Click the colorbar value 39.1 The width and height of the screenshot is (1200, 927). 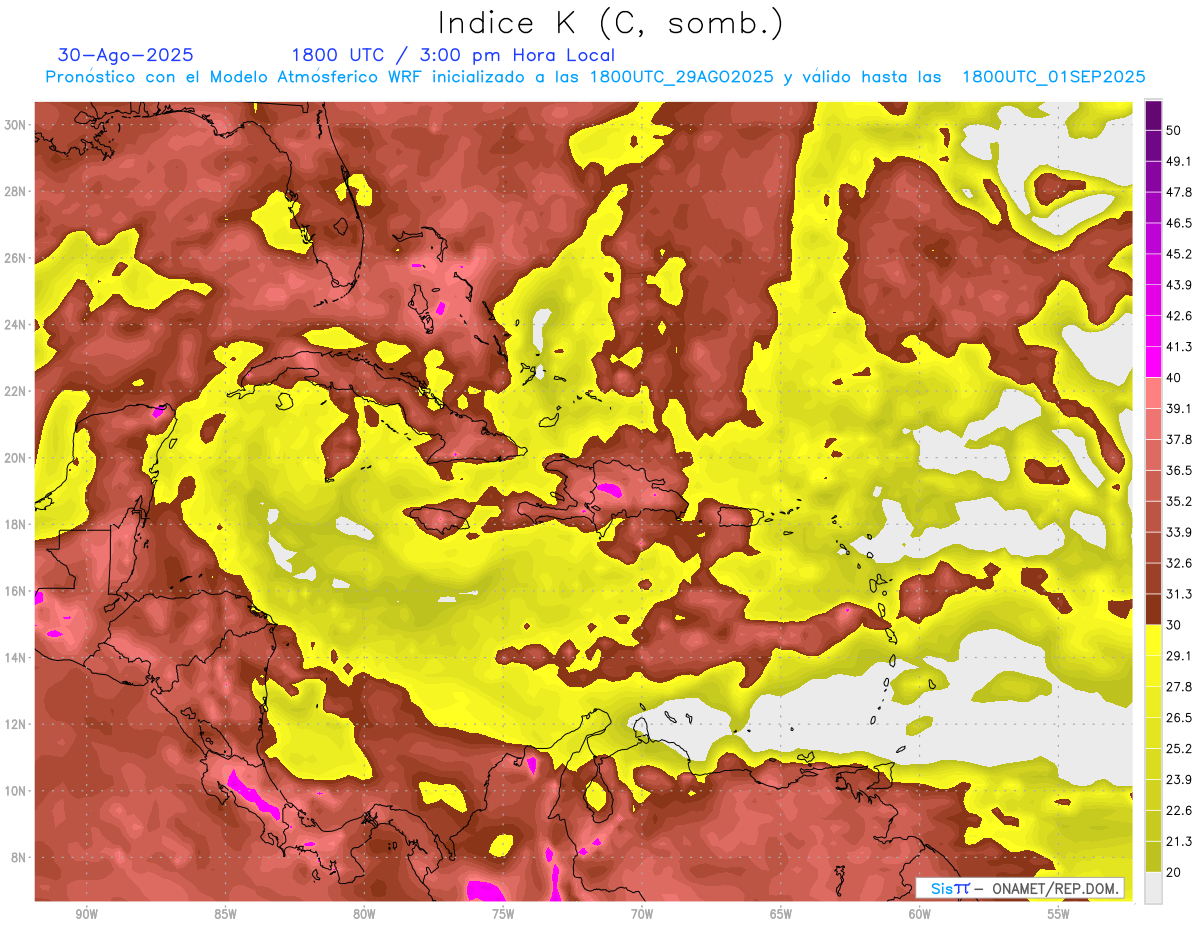point(1179,408)
